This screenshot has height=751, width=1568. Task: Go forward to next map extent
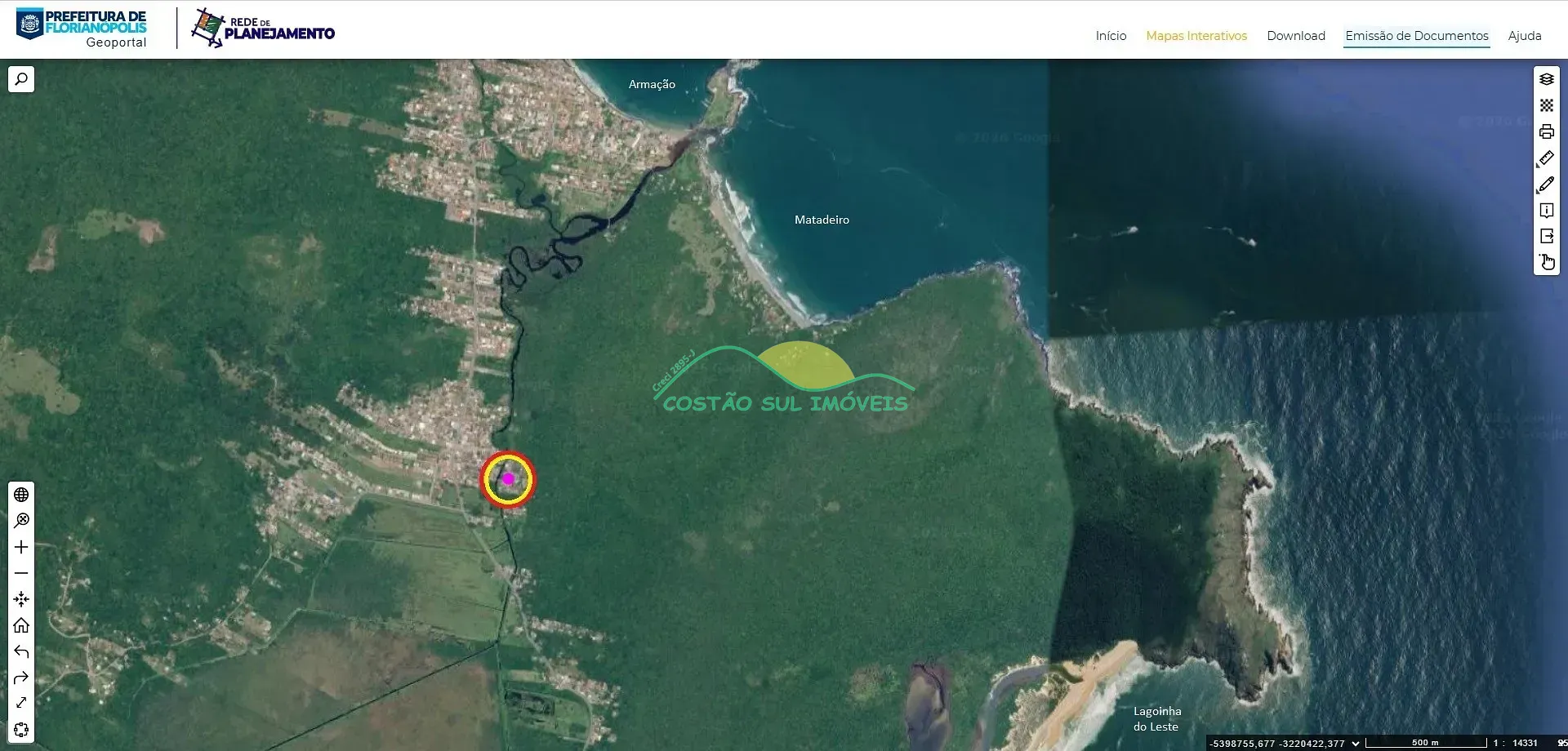(21, 678)
